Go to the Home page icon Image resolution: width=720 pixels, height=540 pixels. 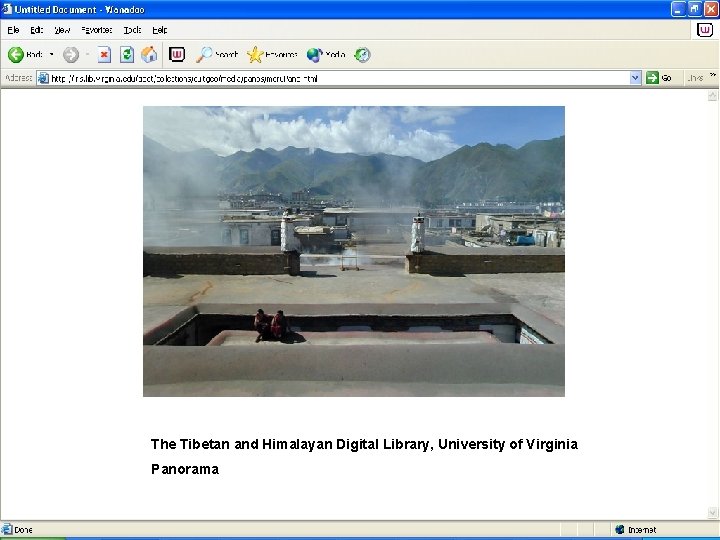click(149, 55)
